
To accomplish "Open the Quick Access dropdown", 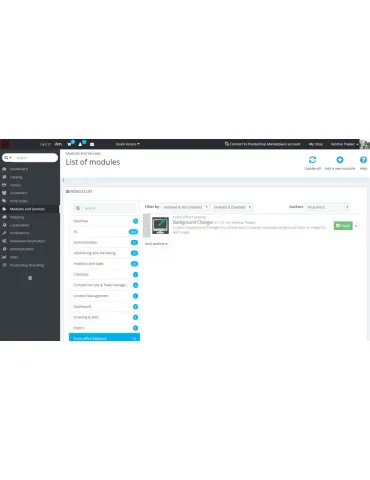I will point(128,144).
